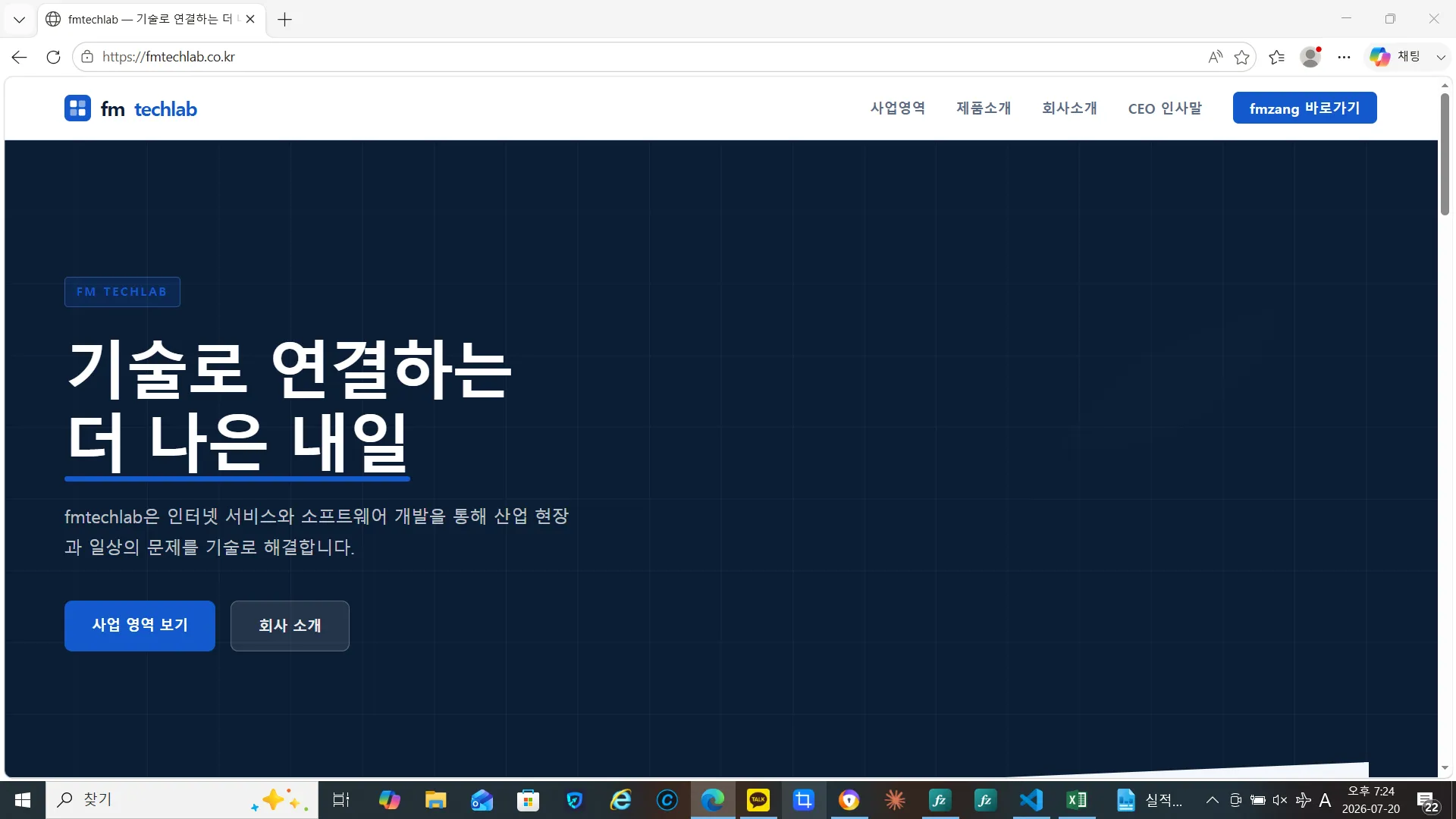Open the Snipping tool taskbar icon
The image size is (1456, 819).
pyautogui.click(x=804, y=800)
